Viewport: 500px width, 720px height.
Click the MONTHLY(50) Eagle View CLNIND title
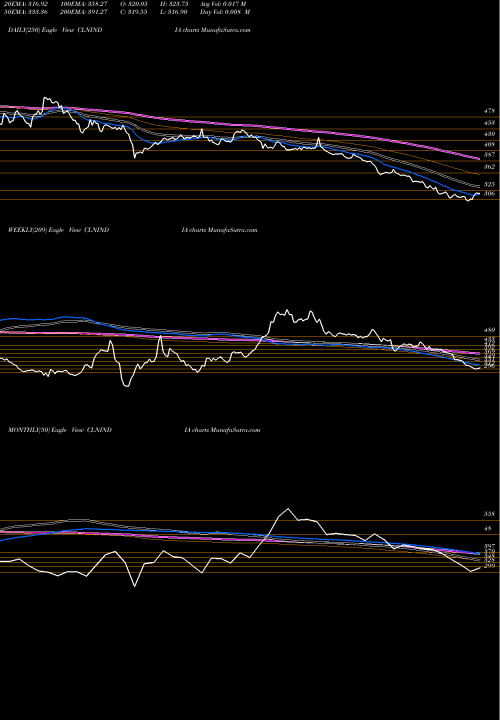coord(60,430)
